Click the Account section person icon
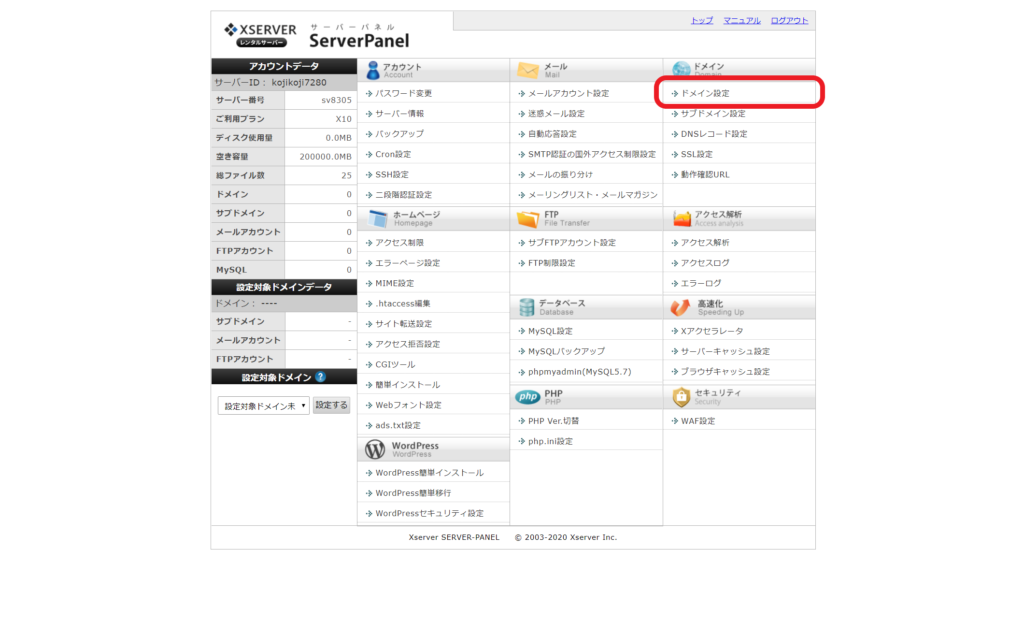The height and width of the screenshot is (622, 1024). [x=373, y=70]
